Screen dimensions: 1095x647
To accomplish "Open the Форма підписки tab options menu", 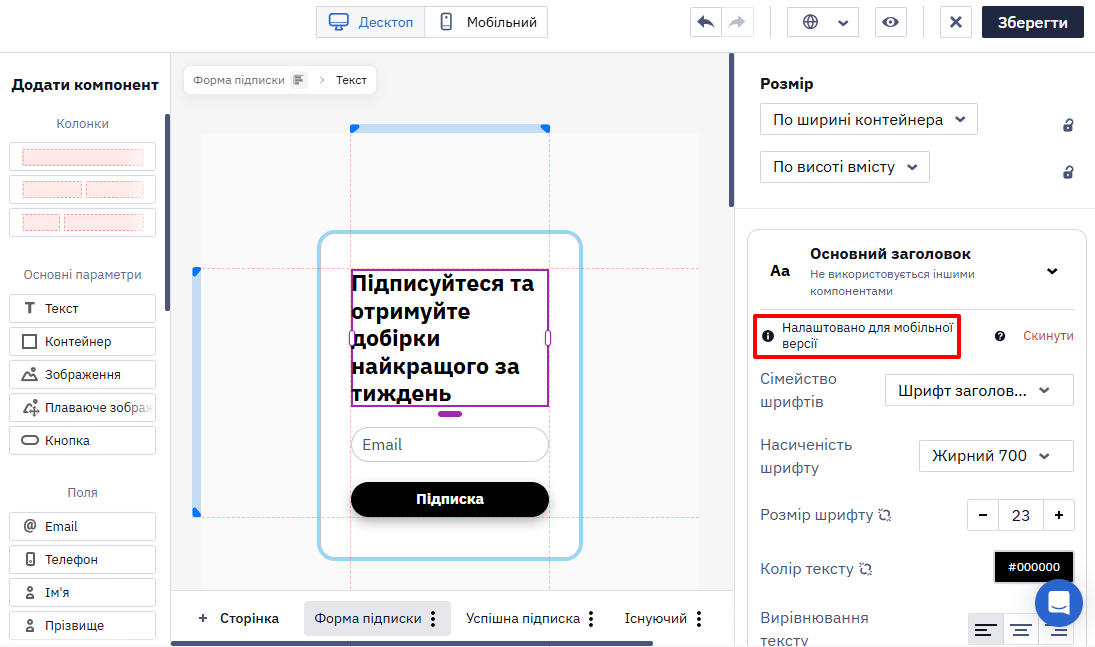I will pyautogui.click(x=433, y=618).
